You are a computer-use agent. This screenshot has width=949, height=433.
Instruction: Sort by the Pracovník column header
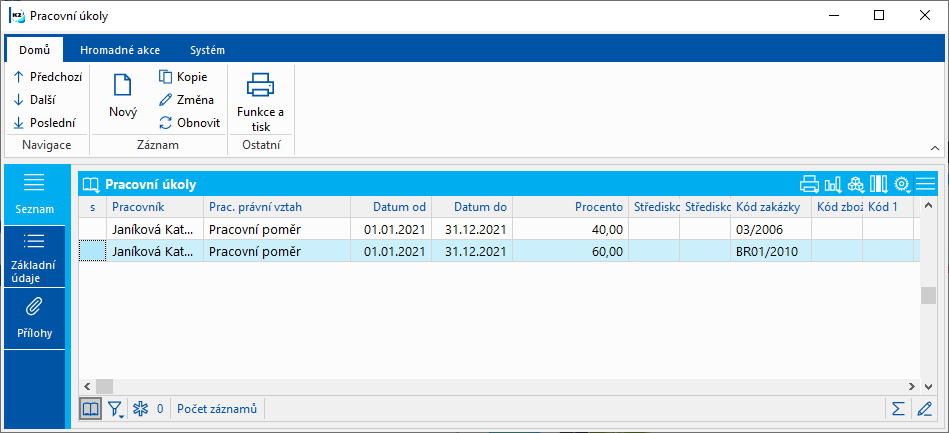[156, 207]
